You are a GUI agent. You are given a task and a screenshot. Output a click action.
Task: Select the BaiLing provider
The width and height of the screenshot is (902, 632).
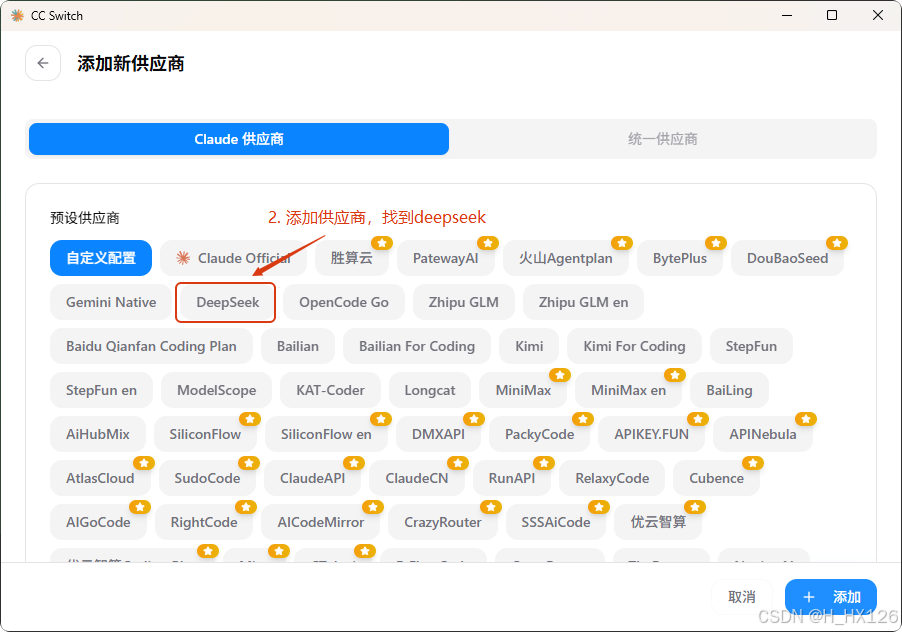[x=729, y=390]
